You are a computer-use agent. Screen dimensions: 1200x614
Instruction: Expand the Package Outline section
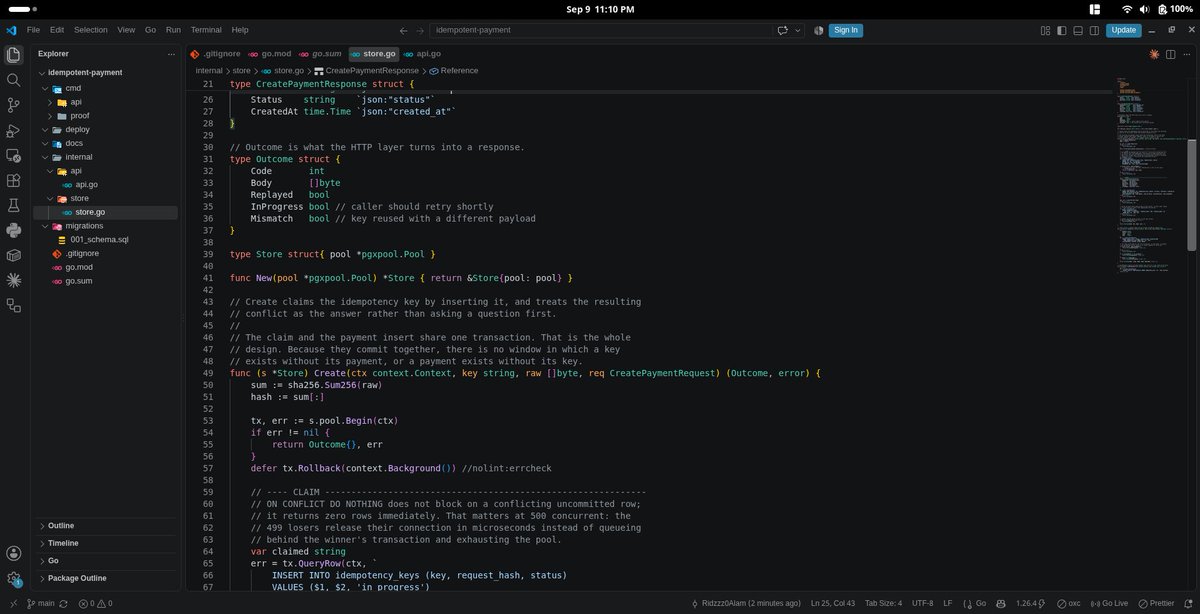click(108, 578)
